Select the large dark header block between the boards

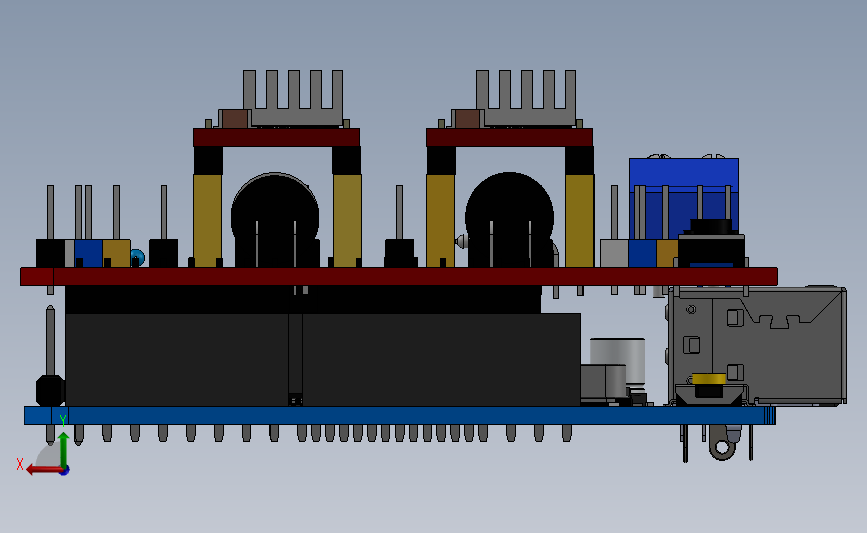click(x=322, y=359)
